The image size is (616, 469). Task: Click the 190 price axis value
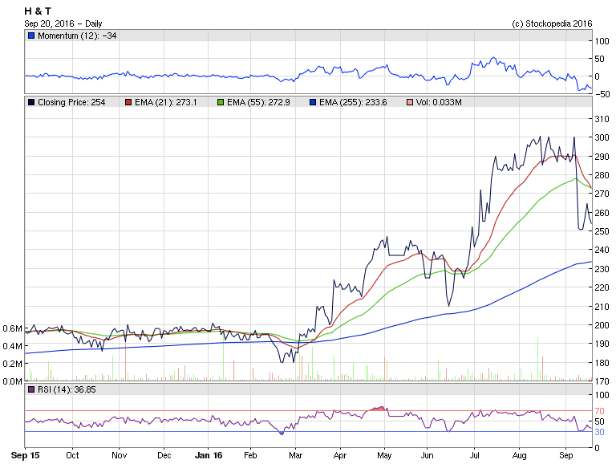(x=601, y=344)
